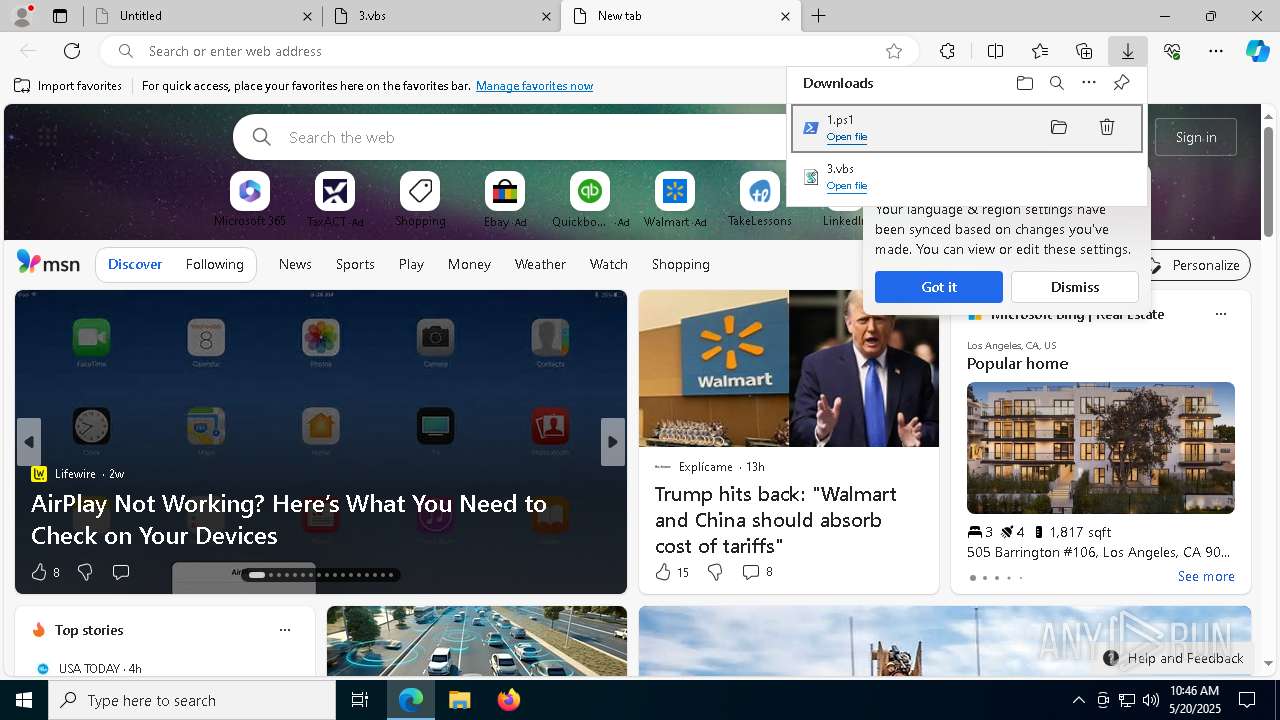Click See more on real estate card
Image resolution: width=1280 pixels, height=720 pixels.
1206,576
